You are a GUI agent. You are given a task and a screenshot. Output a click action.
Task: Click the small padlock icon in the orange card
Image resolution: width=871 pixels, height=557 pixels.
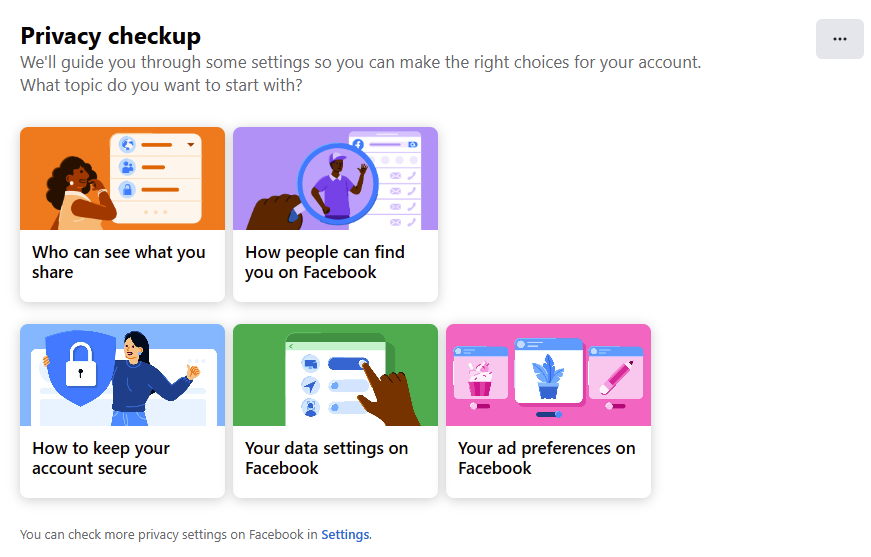127,189
